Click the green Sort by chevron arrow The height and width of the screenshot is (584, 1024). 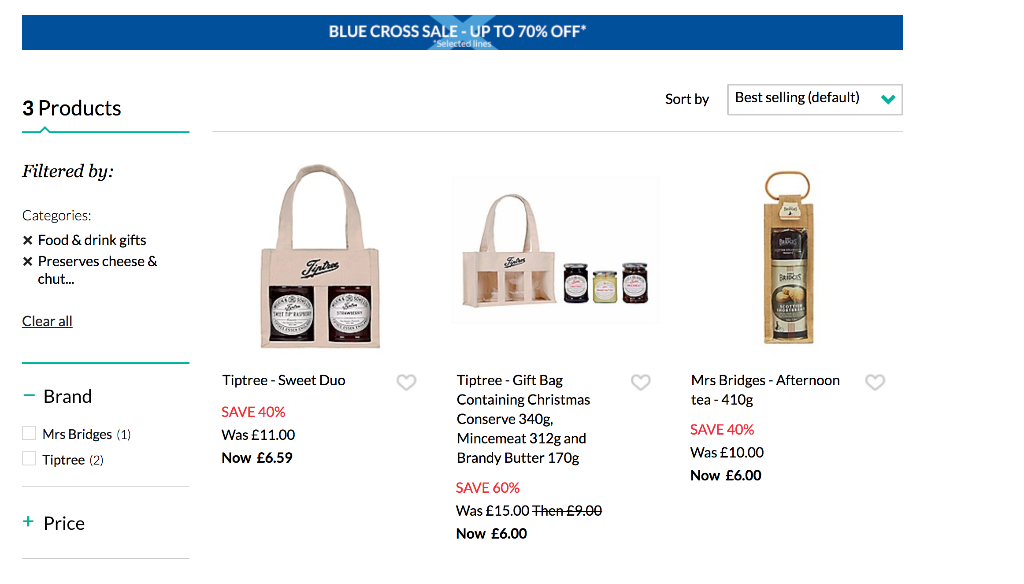pyautogui.click(x=888, y=99)
